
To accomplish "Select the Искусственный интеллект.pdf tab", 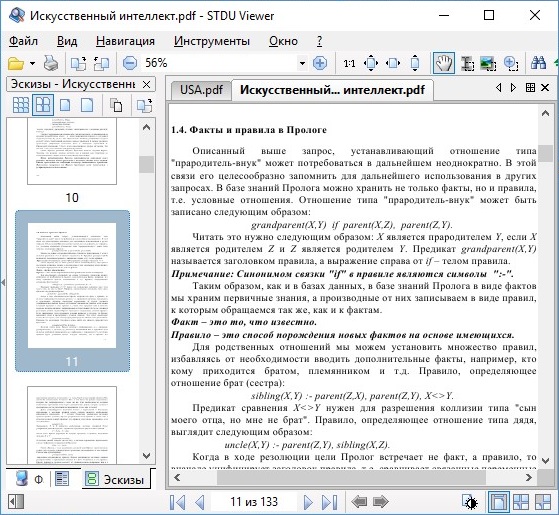I will click(332, 89).
